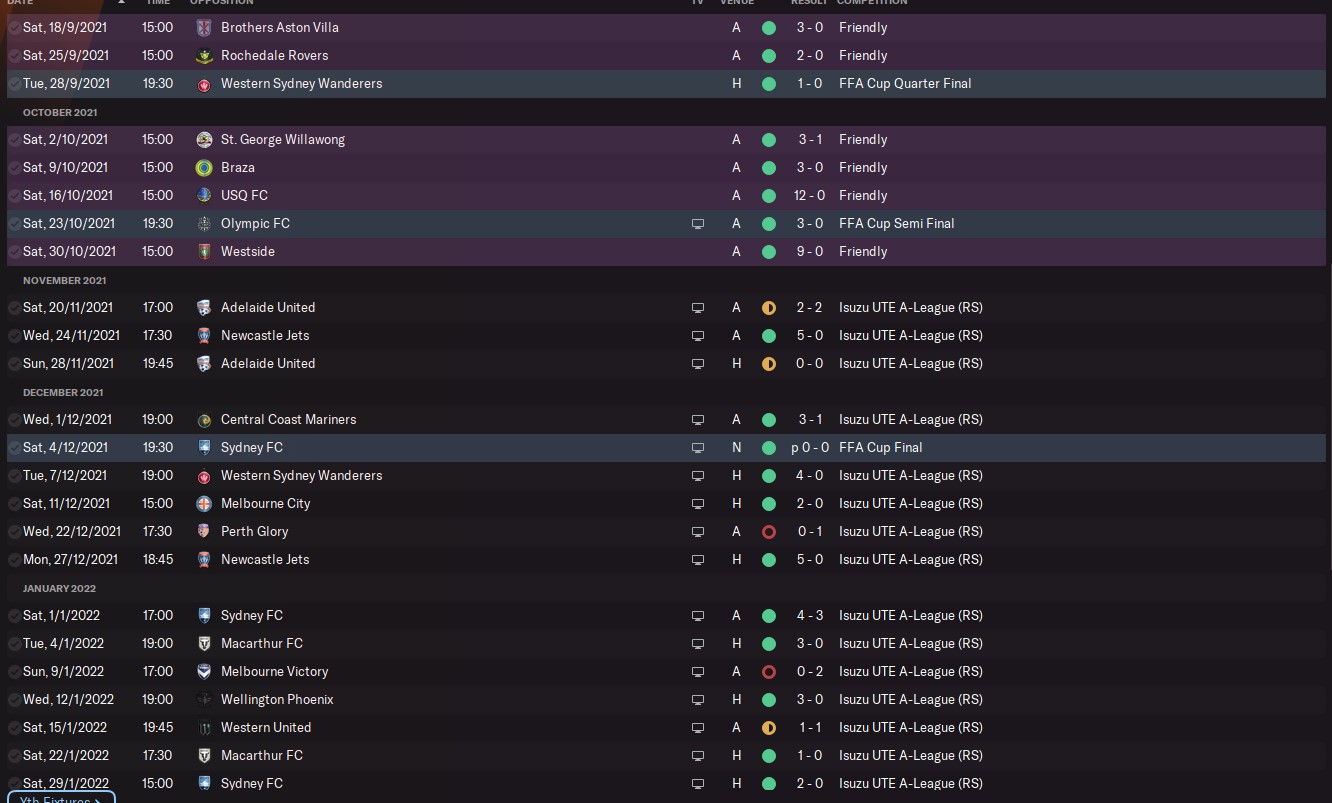Expand the Yth Fixtures button

coord(60,798)
